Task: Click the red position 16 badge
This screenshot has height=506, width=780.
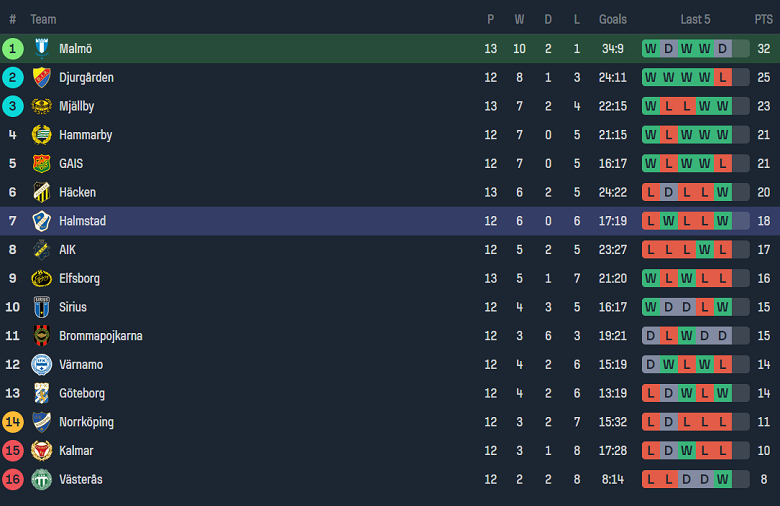Action: 12,480
